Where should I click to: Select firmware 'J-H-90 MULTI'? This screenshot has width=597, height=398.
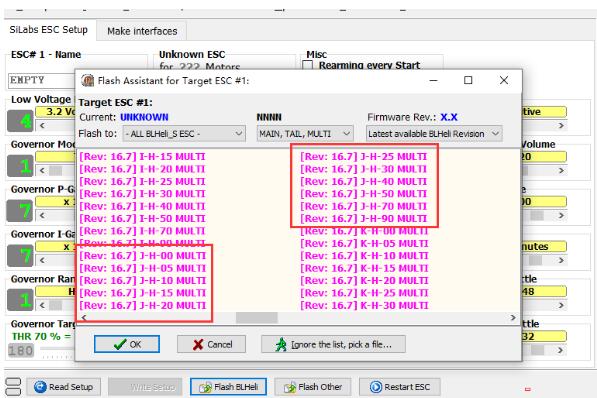[364, 219]
